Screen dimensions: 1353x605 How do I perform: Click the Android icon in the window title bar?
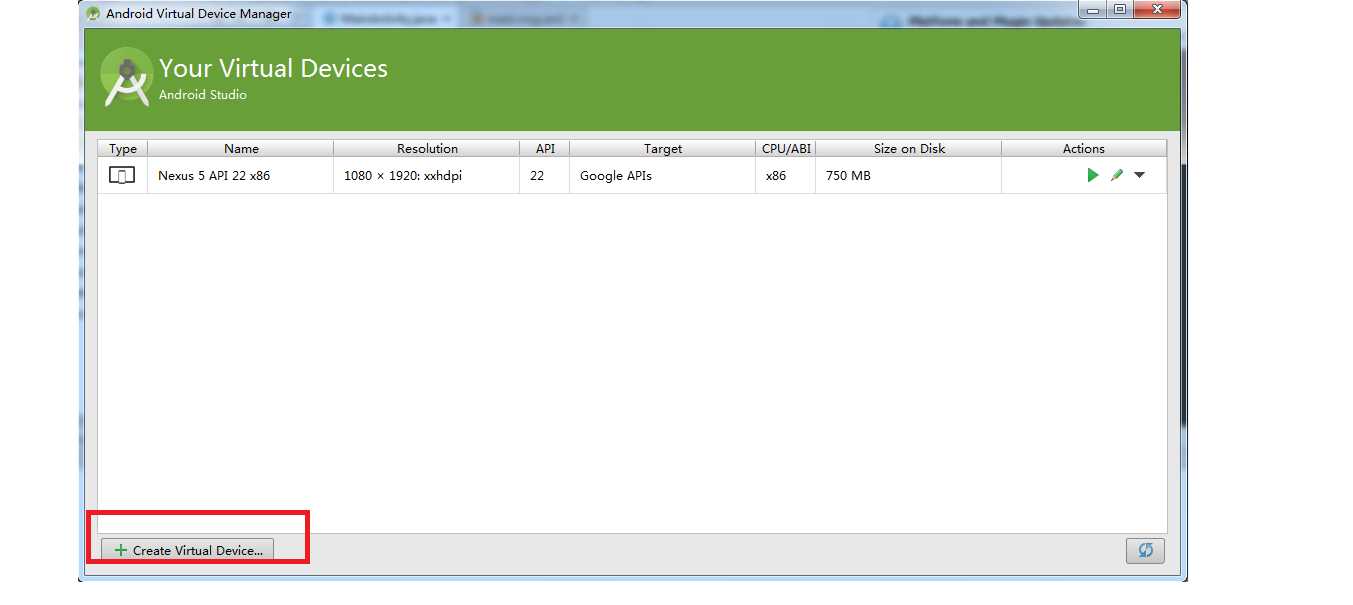[x=94, y=14]
